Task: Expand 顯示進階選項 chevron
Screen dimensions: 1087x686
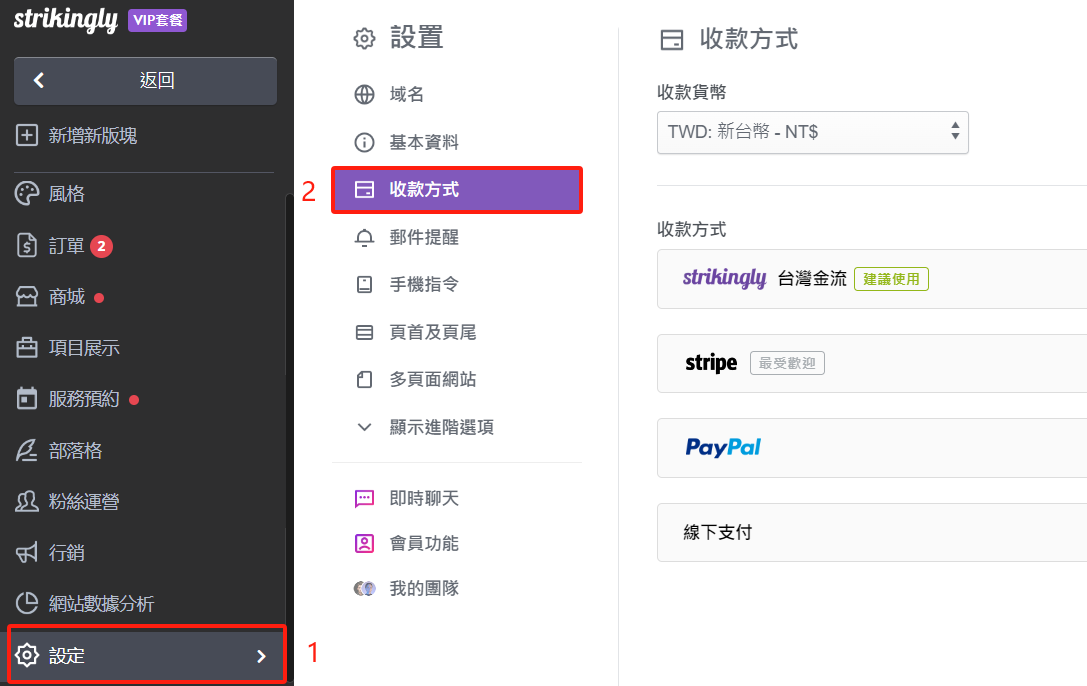Action: (x=365, y=427)
